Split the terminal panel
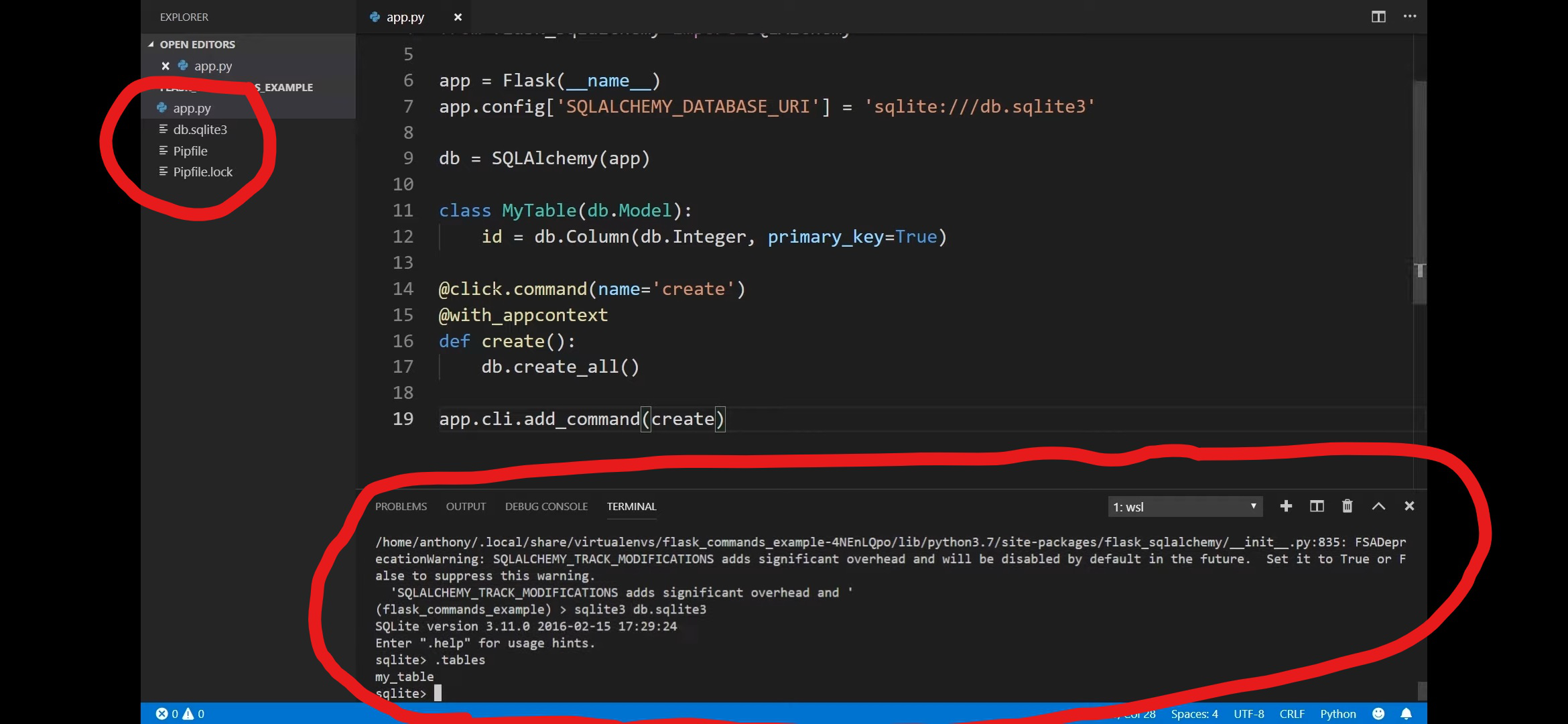 point(1317,506)
